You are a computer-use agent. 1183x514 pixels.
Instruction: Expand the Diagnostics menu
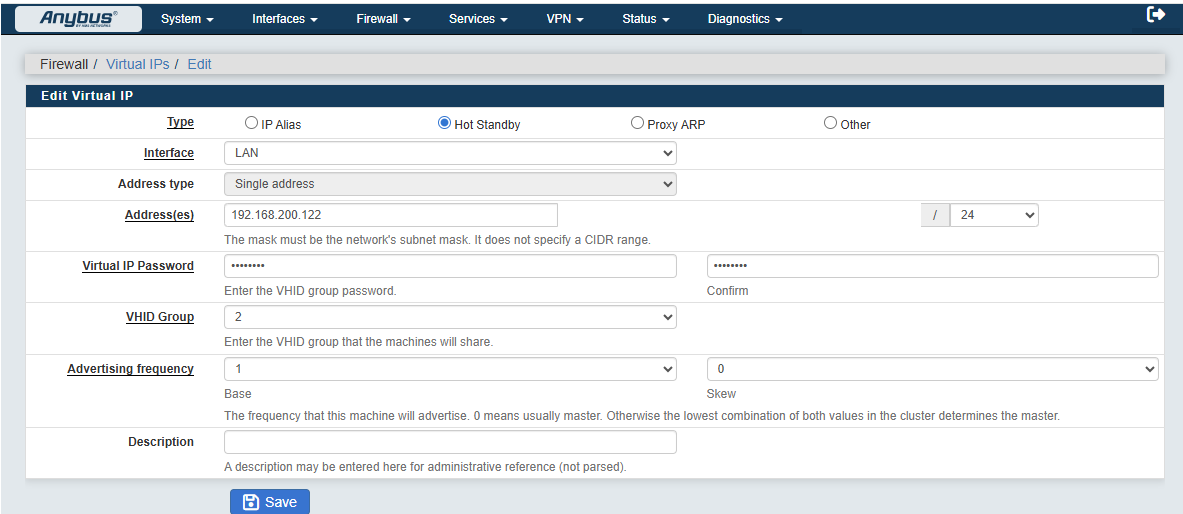point(744,19)
